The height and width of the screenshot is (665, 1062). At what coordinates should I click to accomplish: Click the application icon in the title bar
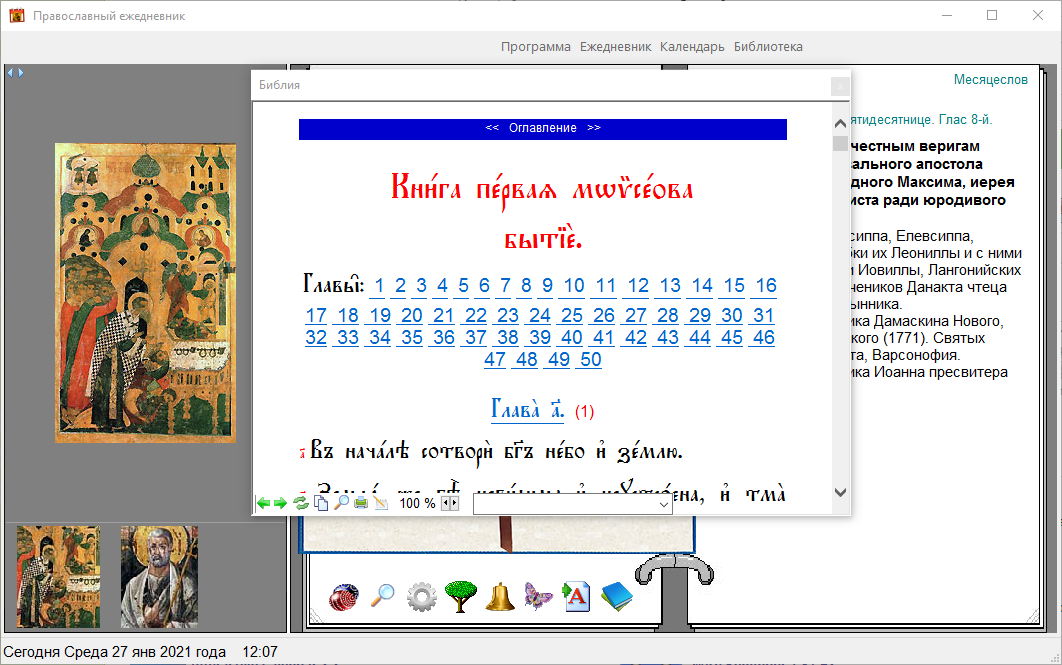(x=17, y=15)
